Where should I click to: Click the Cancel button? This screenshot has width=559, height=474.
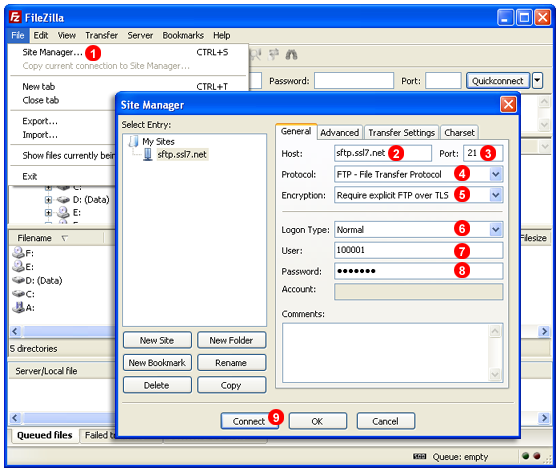385,421
